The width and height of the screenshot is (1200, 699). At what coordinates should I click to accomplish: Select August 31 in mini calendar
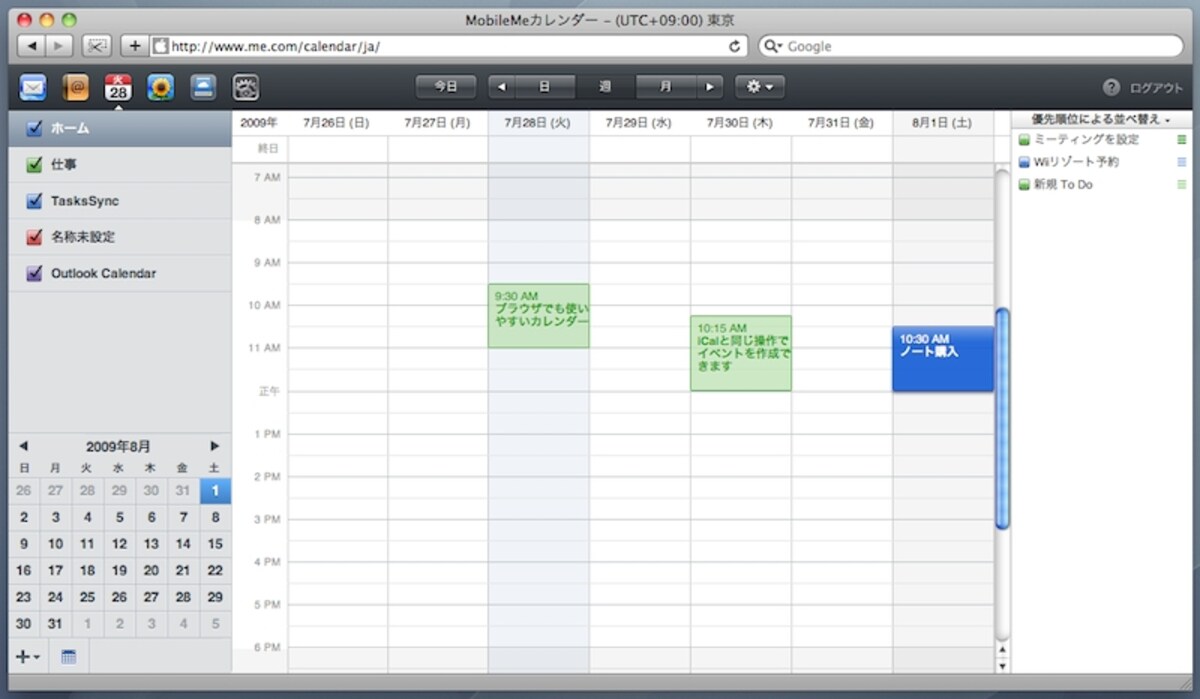[x=55, y=624]
